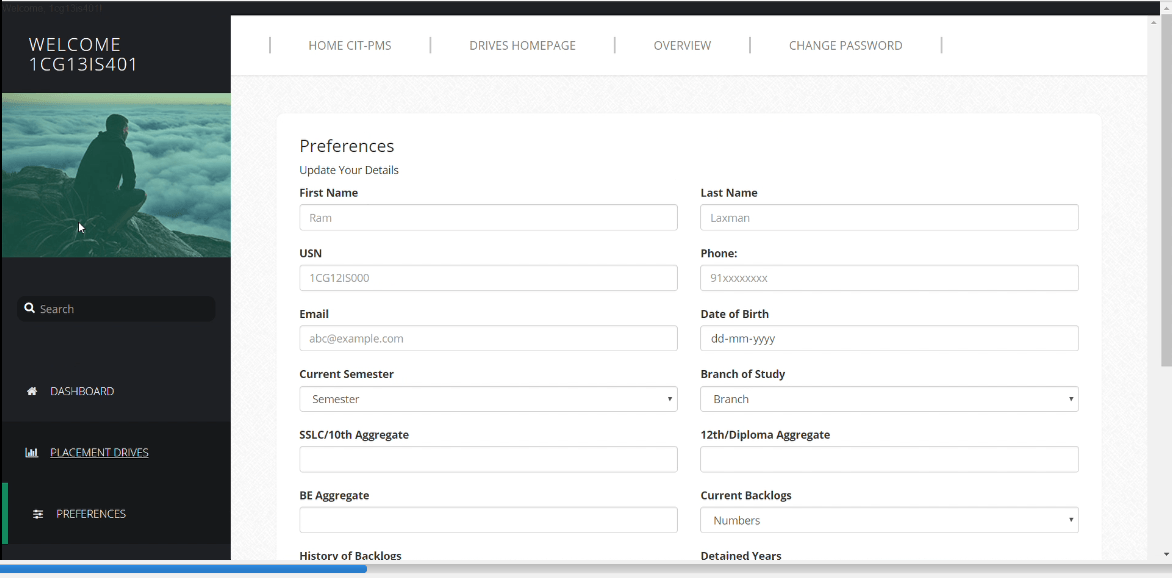Select the Email input box
Image resolution: width=1172 pixels, height=578 pixels.
pyautogui.click(x=488, y=338)
